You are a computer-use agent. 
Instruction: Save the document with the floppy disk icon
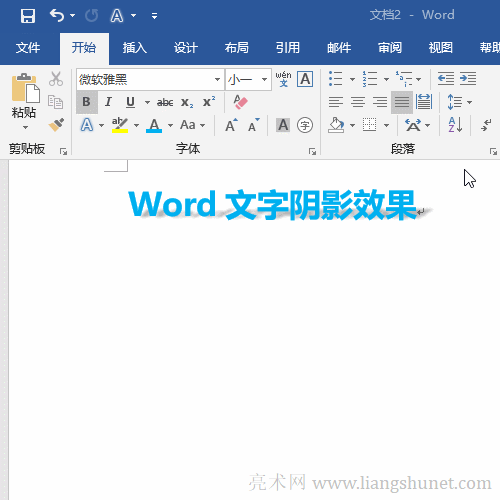28,16
